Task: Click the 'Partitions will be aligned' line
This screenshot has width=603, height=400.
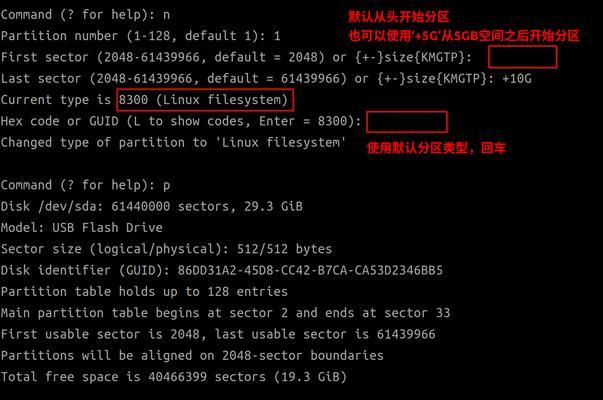Action: pyautogui.click(x=192, y=356)
